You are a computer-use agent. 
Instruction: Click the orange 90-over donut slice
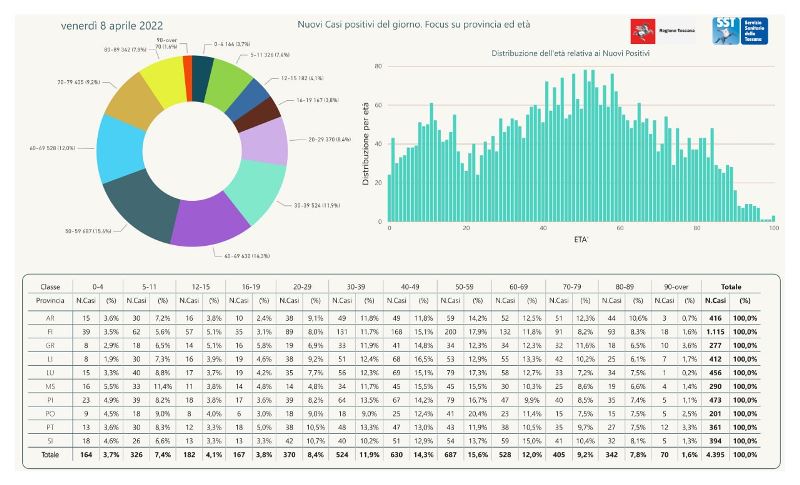(x=187, y=68)
